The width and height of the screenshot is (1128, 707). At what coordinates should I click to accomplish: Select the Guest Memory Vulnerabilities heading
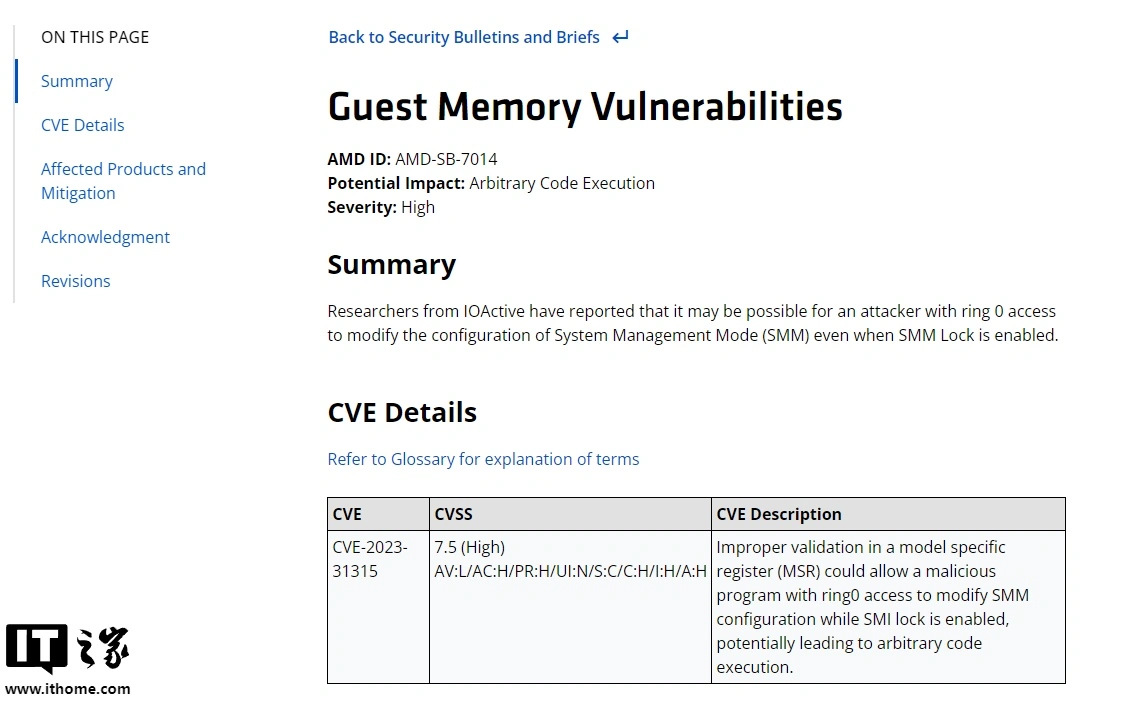click(585, 106)
